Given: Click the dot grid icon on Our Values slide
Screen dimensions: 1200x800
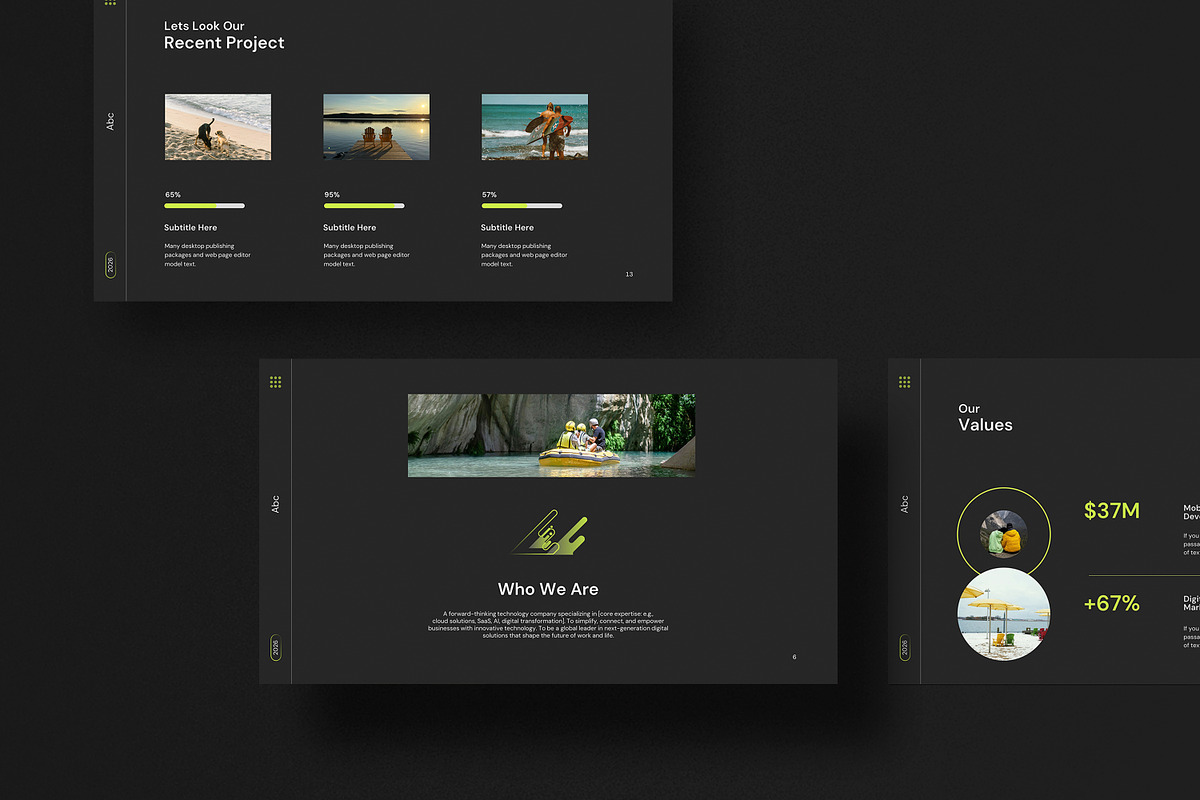Looking at the screenshot, I should point(904,382).
